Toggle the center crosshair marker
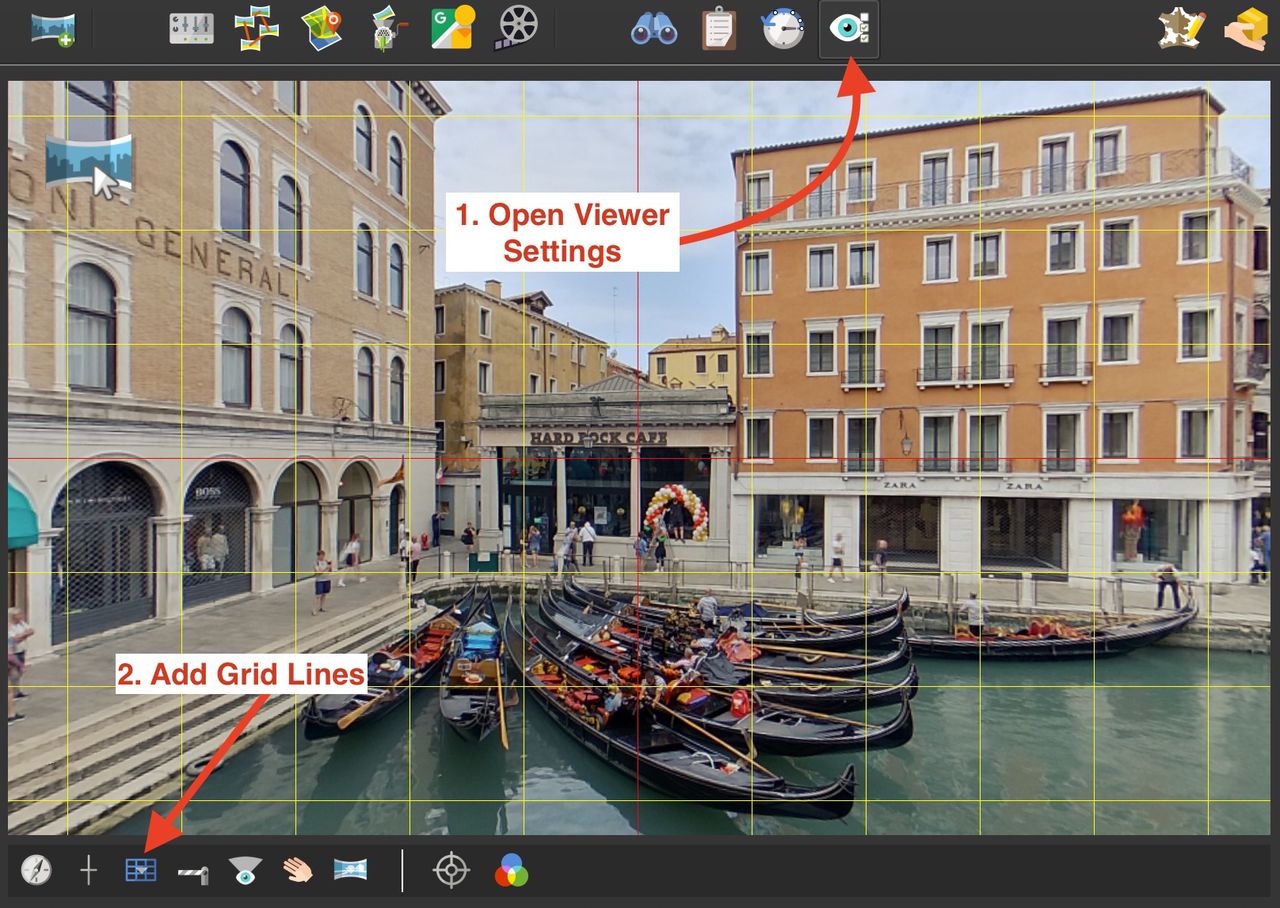Viewport: 1280px width, 908px height. pyautogui.click(x=89, y=870)
